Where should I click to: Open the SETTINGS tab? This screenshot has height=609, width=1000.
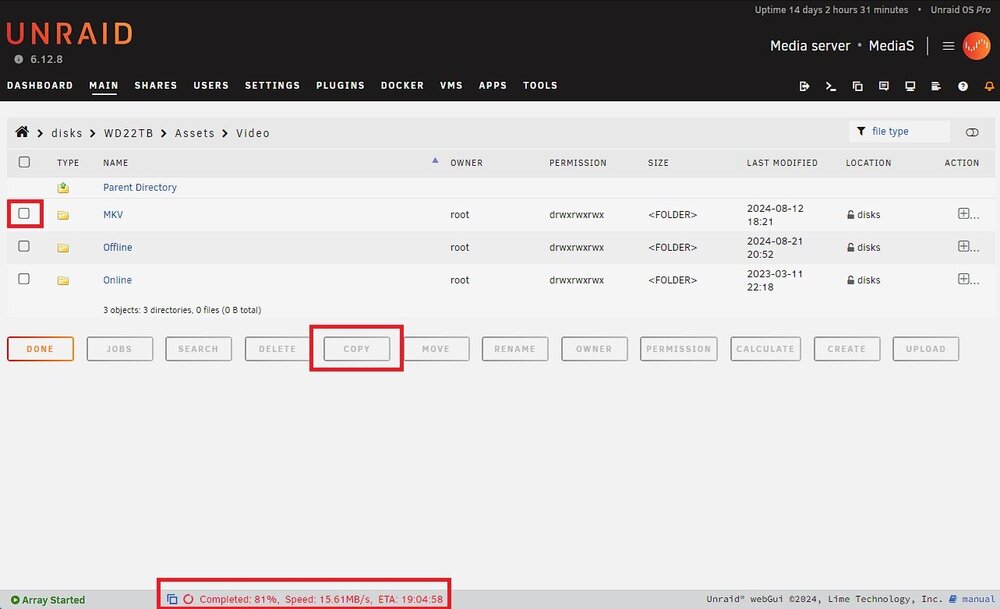[x=272, y=85]
